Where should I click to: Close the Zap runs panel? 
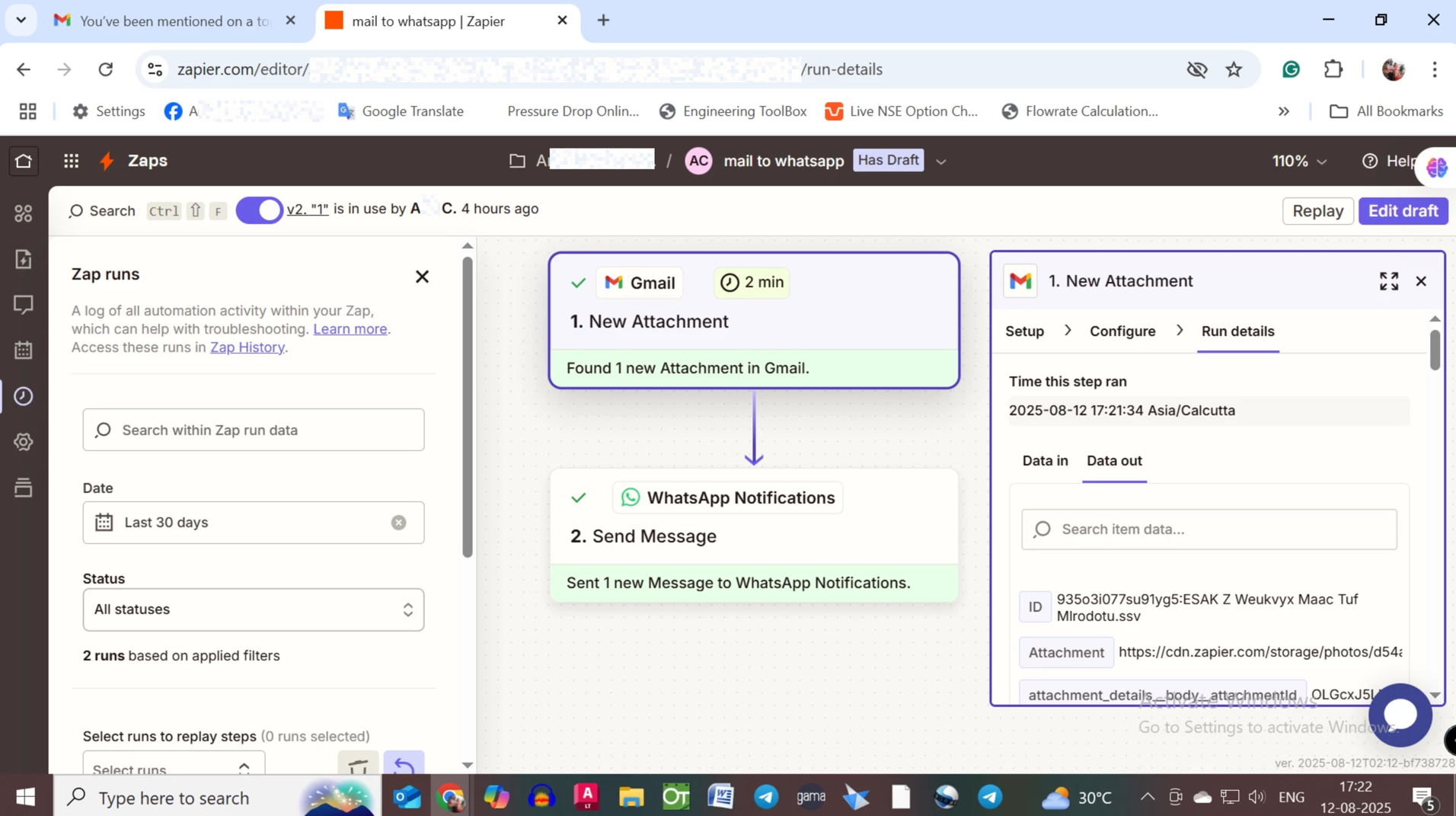[422, 277]
